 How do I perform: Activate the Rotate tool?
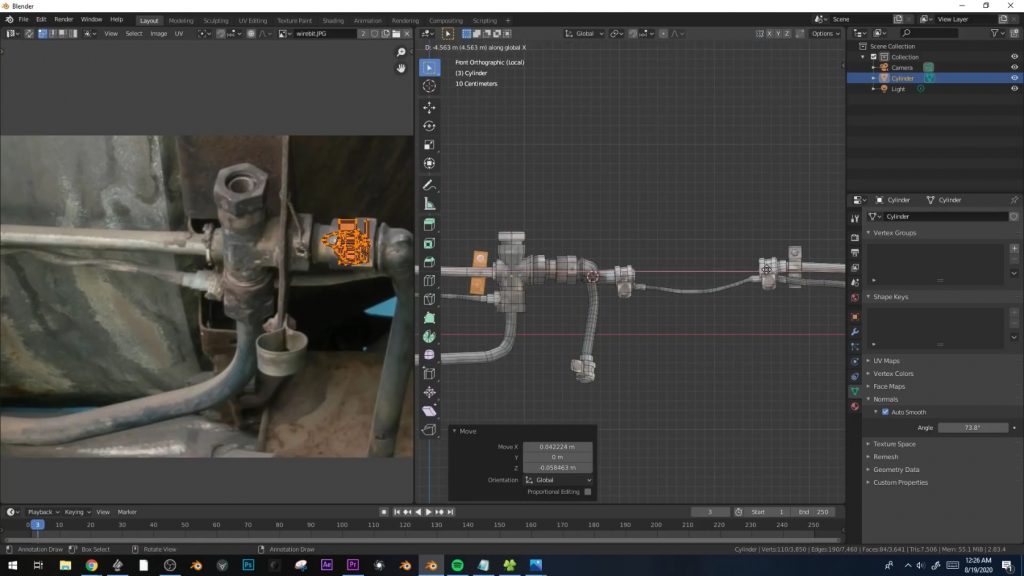click(429, 126)
